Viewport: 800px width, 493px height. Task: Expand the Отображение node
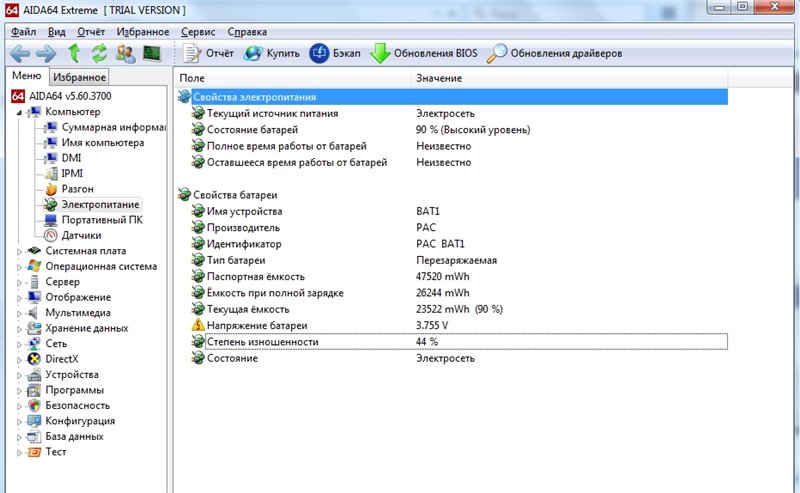click(x=19, y=298)
